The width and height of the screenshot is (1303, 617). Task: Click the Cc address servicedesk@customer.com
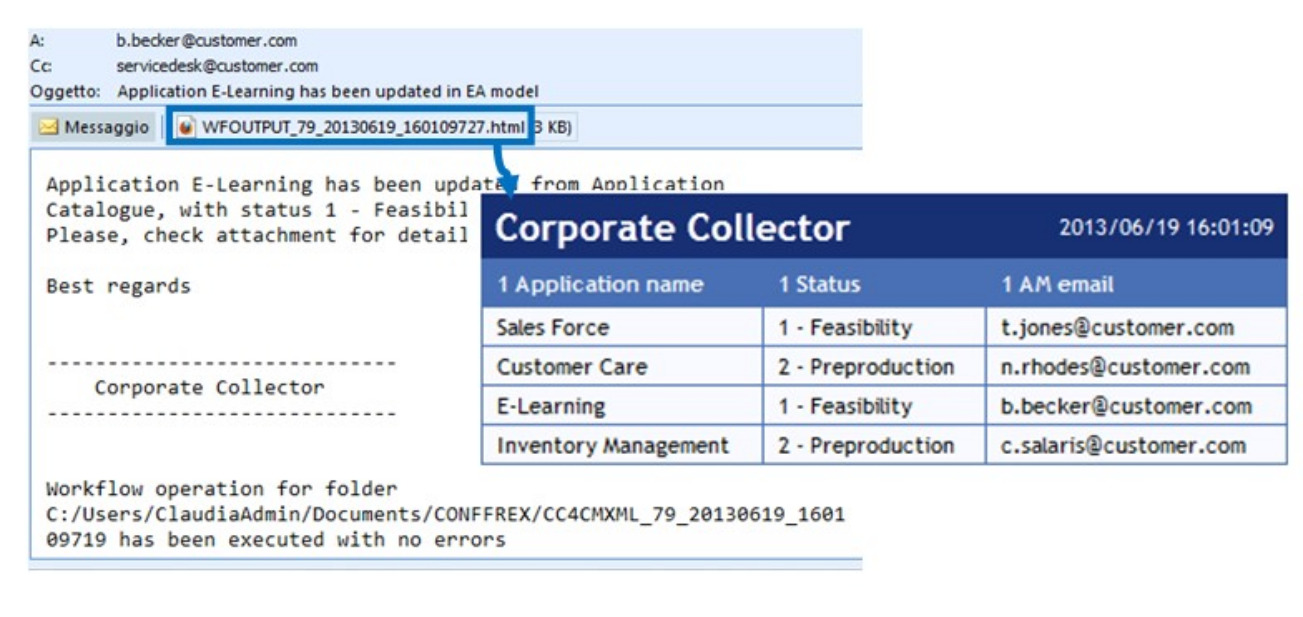[x=217, y=67]
